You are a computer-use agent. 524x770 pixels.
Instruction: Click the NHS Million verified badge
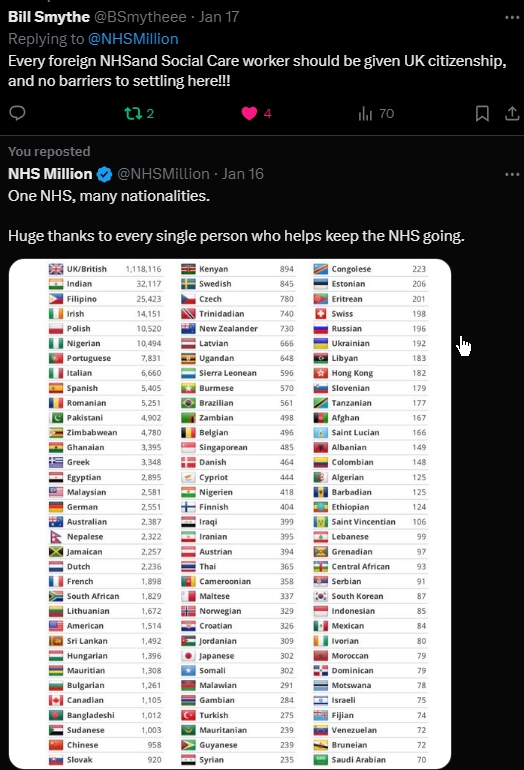coord(104,174)
